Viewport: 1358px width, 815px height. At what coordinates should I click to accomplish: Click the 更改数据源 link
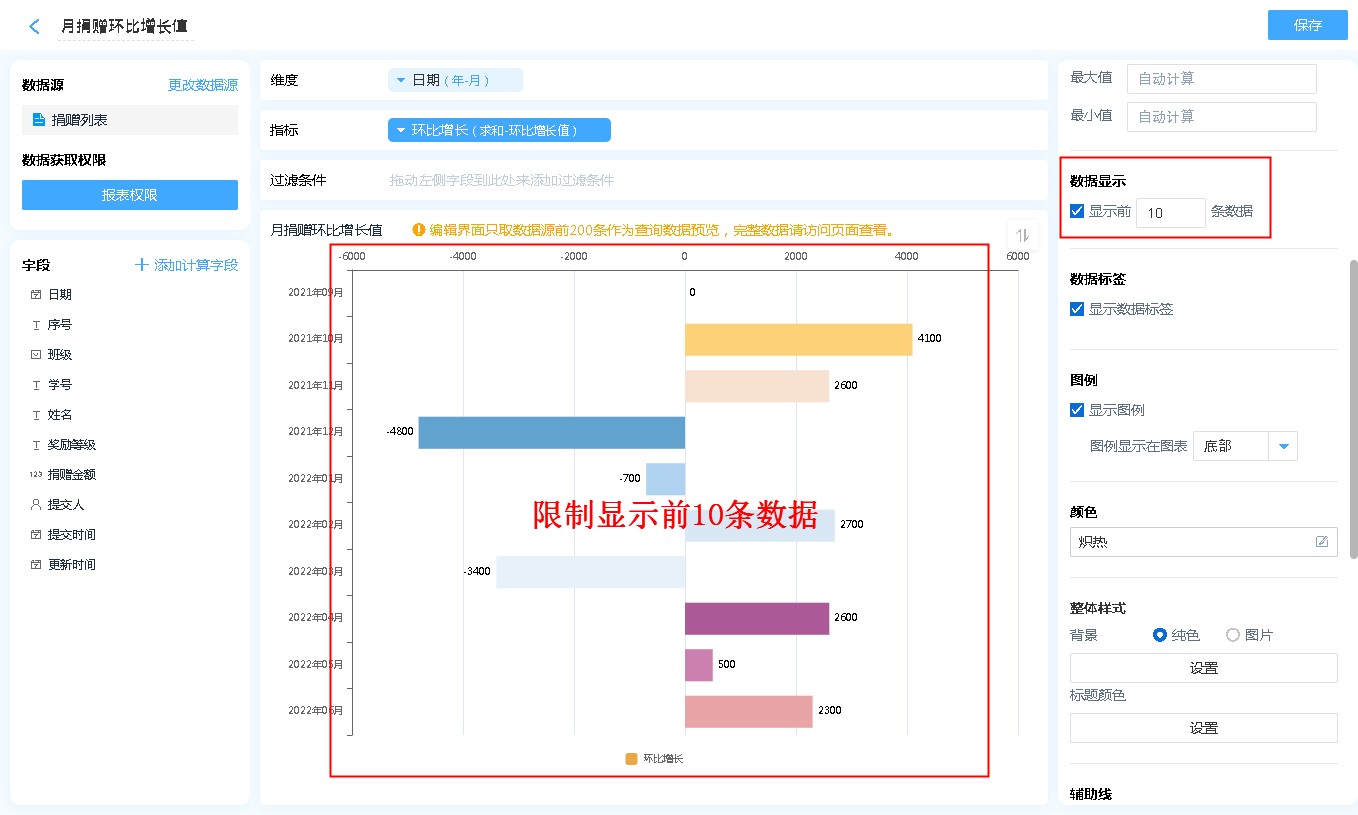(x=203, y=86)
